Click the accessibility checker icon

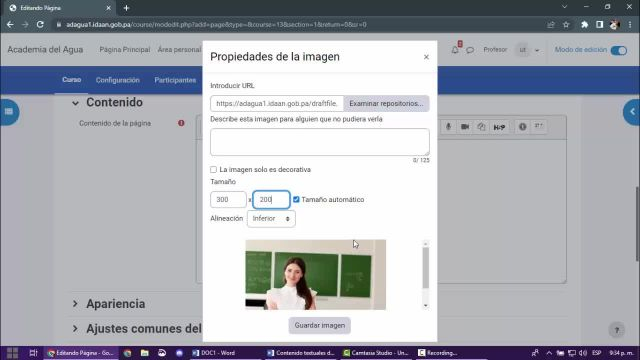(522, 127)
